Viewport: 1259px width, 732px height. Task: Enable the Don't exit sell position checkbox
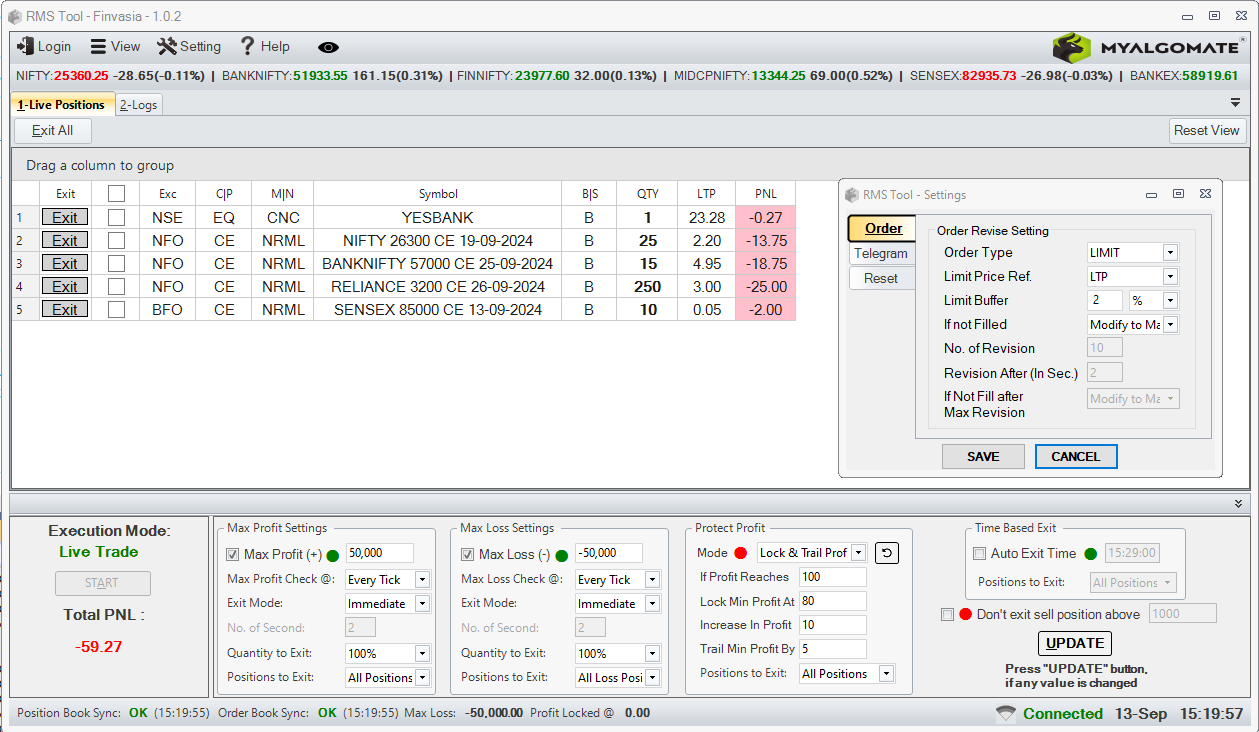(947, 615)
